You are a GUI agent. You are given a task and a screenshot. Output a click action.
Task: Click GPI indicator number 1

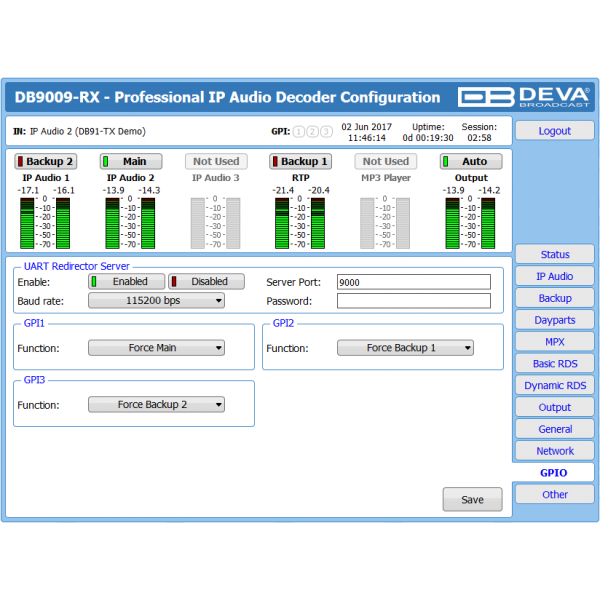point(299,132)
